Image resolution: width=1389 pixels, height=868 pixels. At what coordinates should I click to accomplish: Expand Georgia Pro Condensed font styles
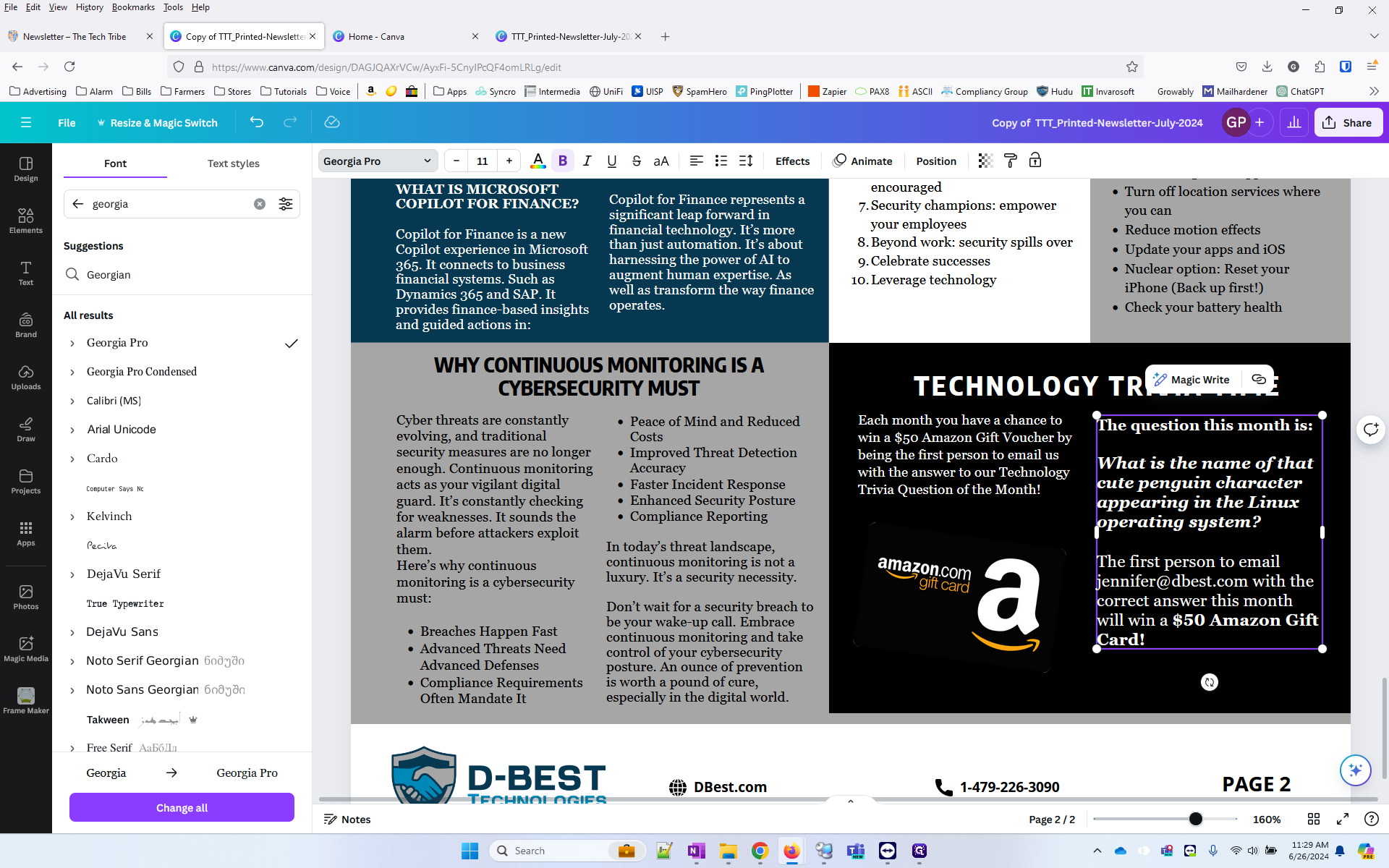pyautogui.click(x=72, y=372)
